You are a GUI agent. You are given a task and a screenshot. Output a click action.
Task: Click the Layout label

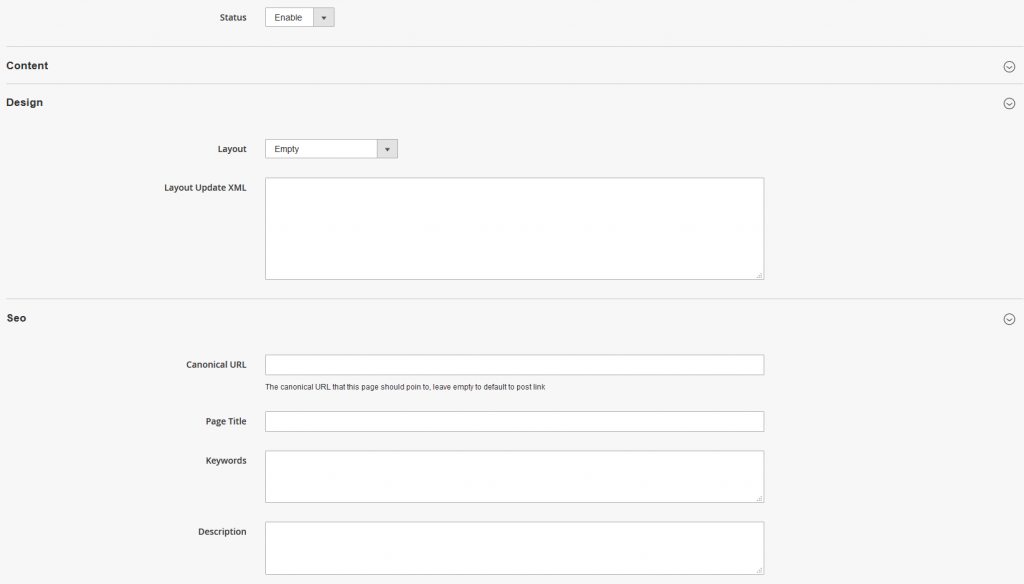click(x=232, y=149)
